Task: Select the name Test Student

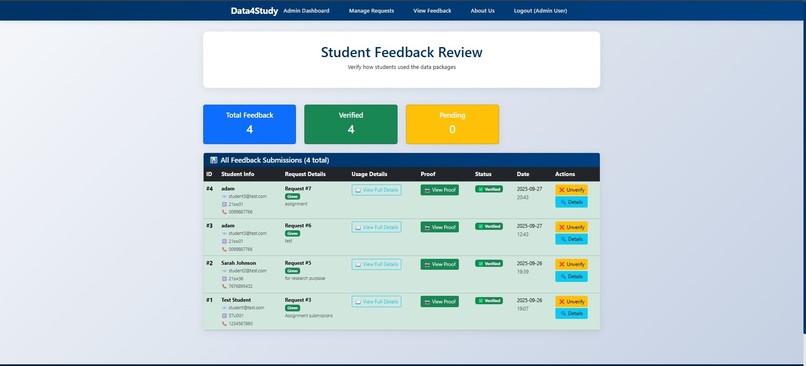Action: [236, 300]
